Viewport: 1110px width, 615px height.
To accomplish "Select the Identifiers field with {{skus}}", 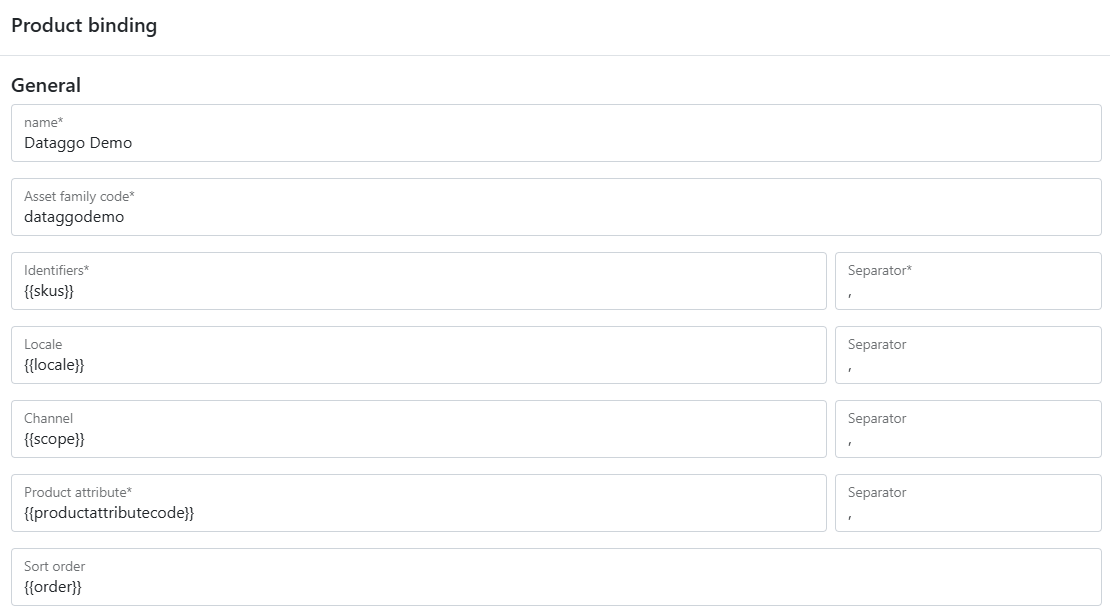I will coord(418,291).
